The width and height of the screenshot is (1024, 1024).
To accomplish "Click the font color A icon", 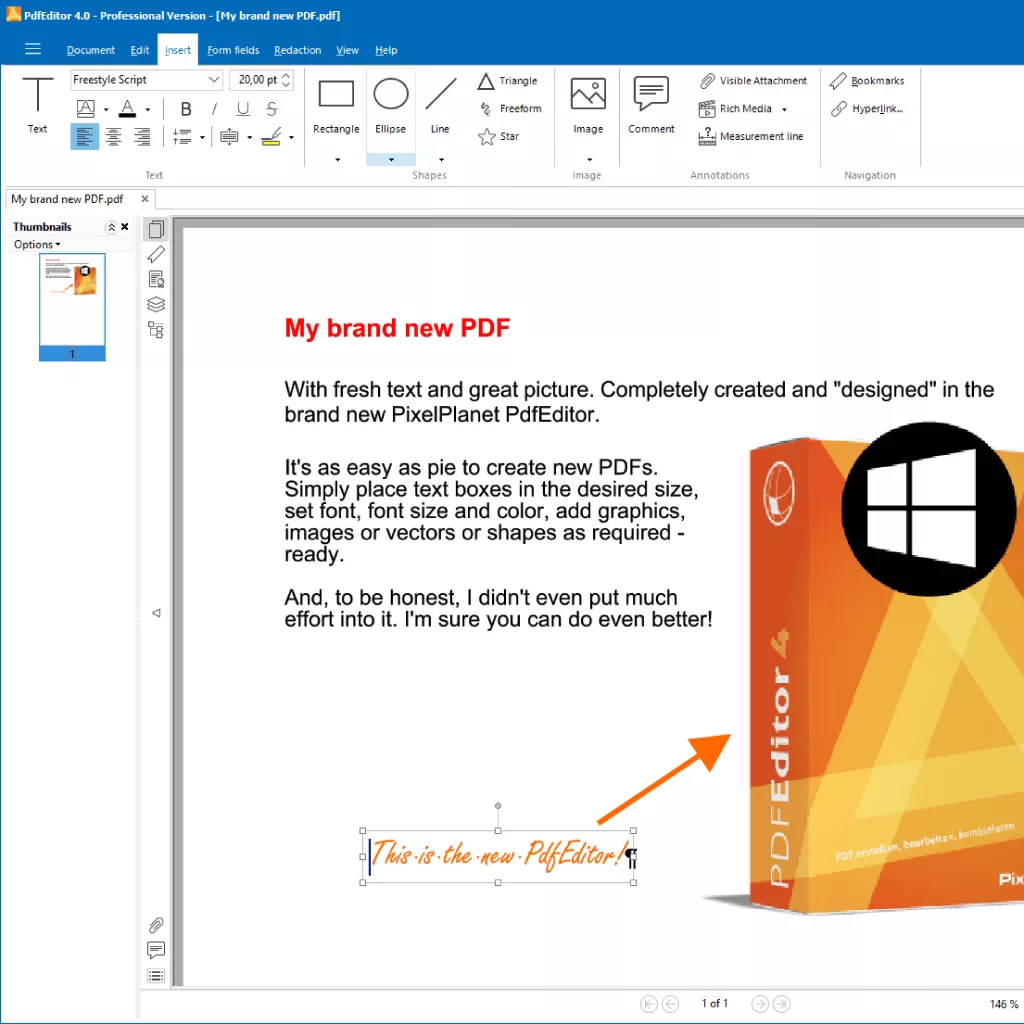I will [127, 108].
